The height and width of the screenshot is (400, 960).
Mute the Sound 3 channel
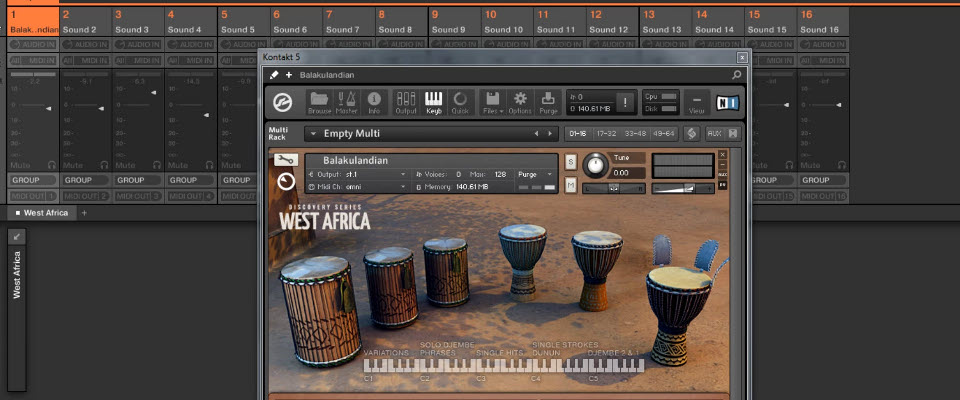point(125,165)
